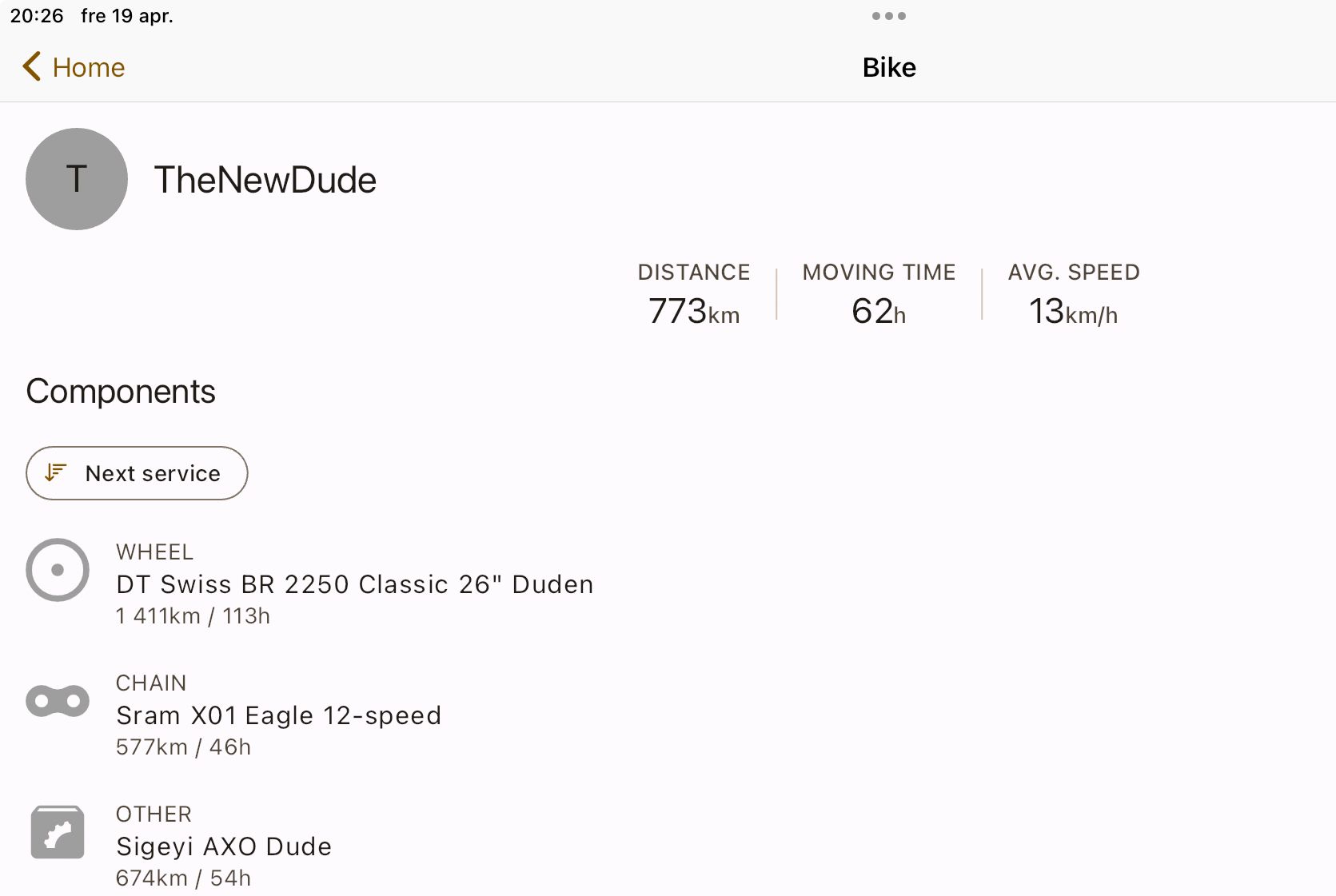Select the TheNewDude bike name

(x=265, y=180)
